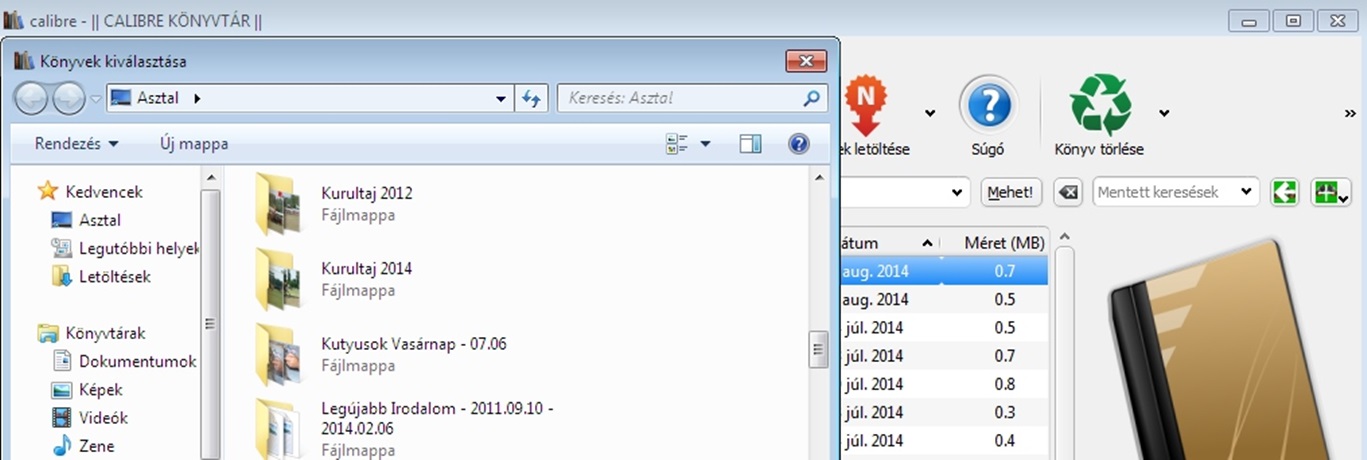
Task: Click the refresh button beside address bar
Action: pos(531,98)
